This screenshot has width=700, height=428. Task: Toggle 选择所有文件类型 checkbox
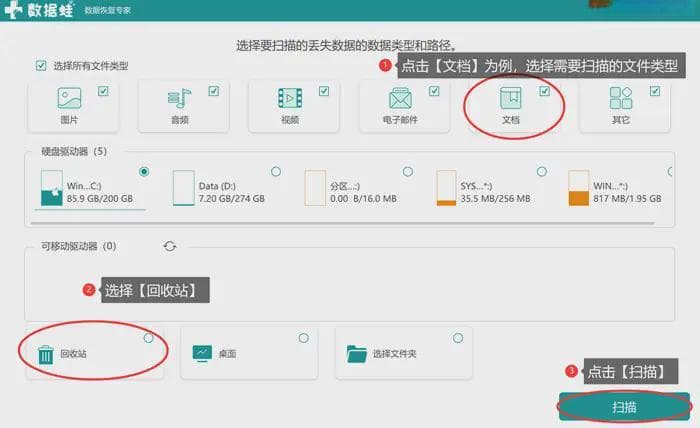(41, 66)
